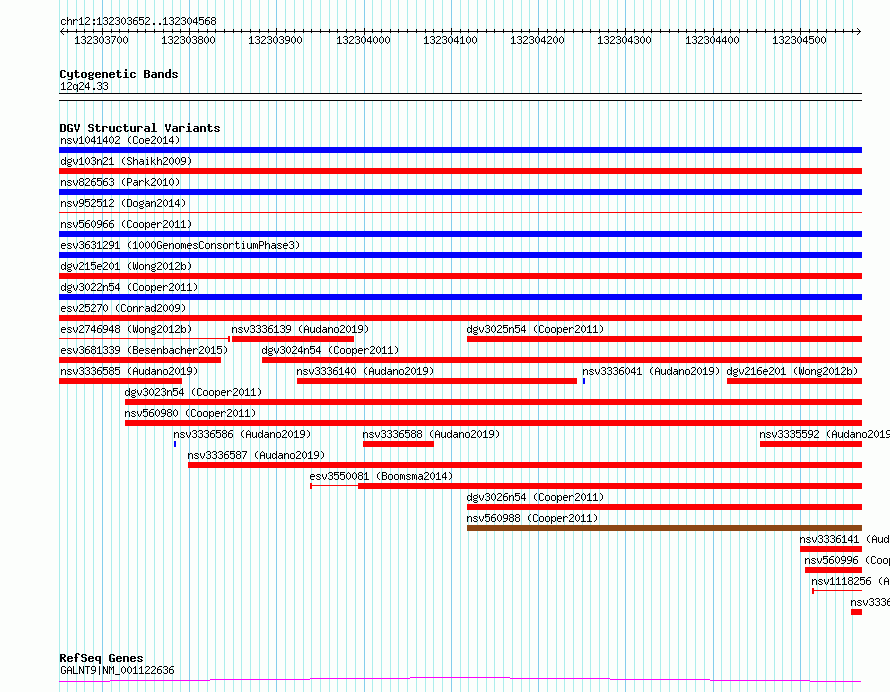The image size is (890, 692).
Task: Open the nsv560996 variant label
Action: [x=846, y=560]
